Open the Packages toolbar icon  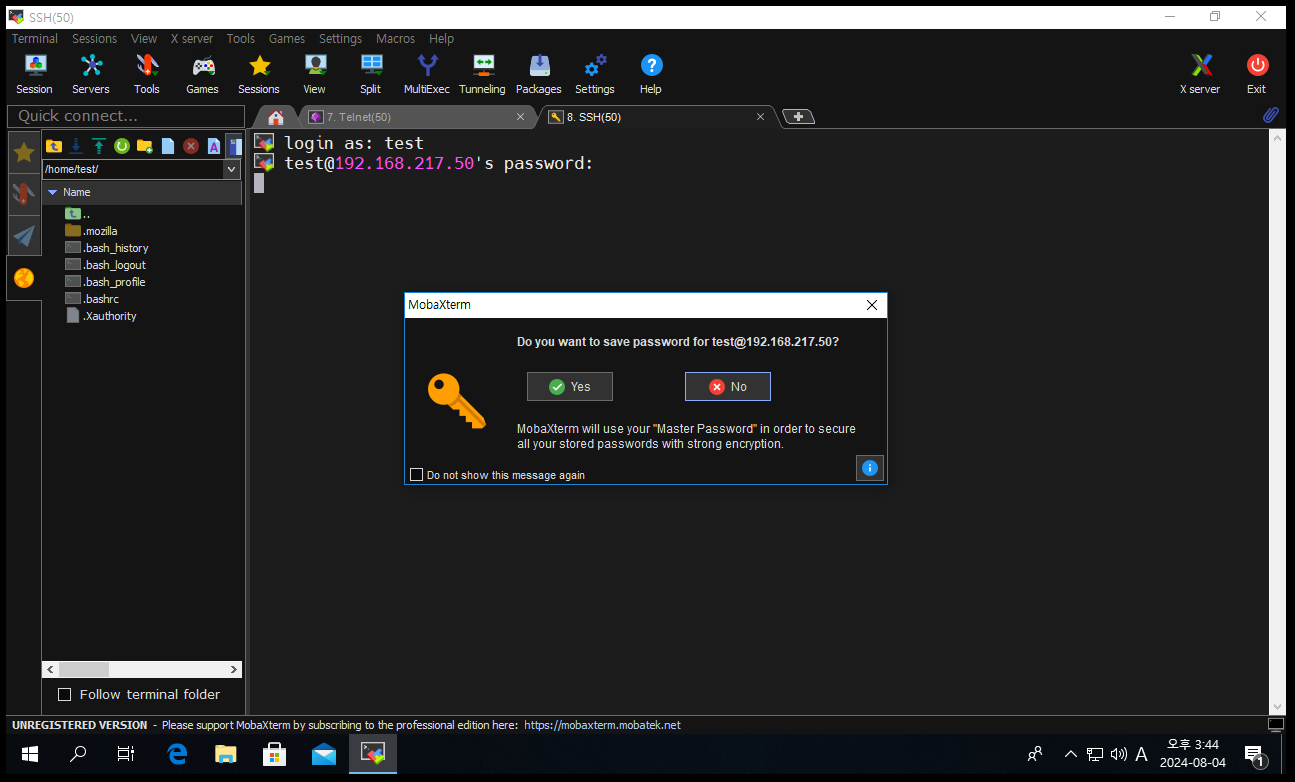click(539, 75)
